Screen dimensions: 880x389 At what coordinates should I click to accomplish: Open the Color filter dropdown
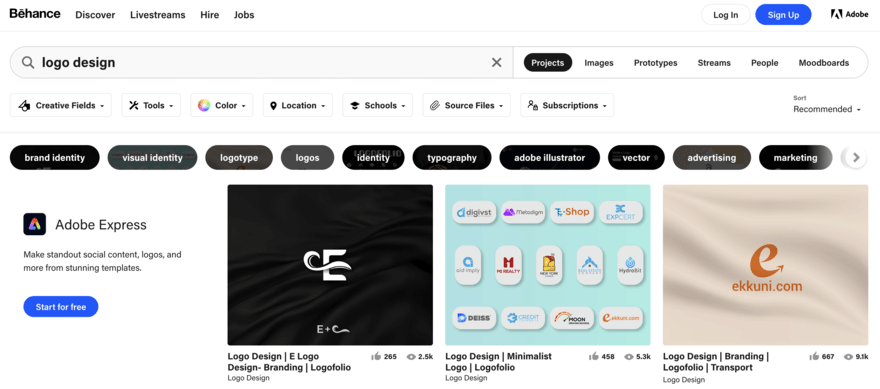(x=222, y=105)
